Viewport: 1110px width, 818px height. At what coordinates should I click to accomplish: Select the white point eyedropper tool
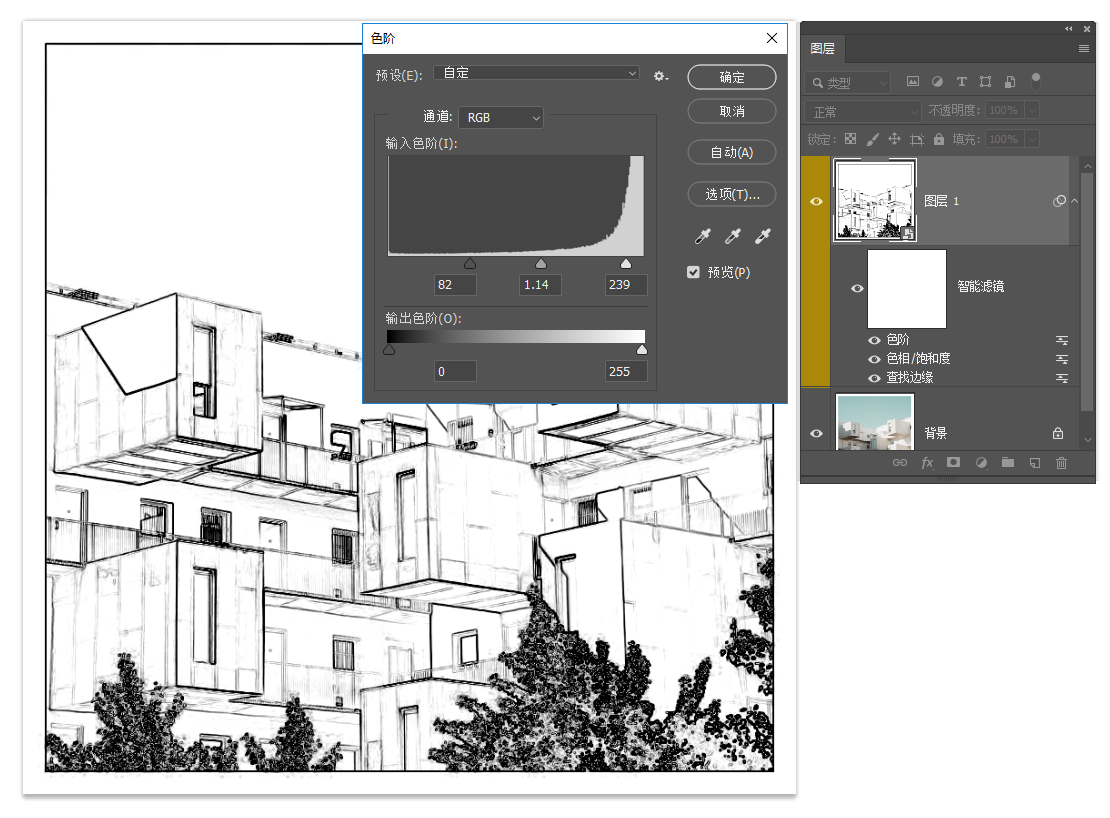point(763,236)
